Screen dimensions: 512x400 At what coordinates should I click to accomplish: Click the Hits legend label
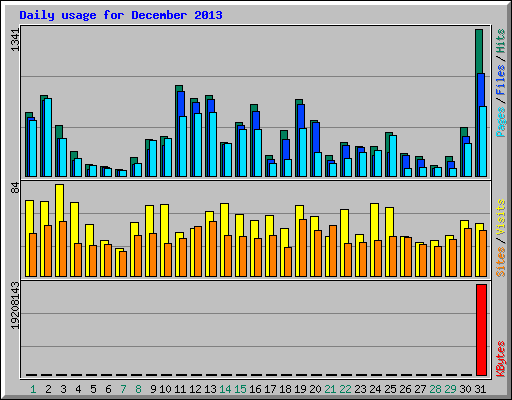pos(500,41)
